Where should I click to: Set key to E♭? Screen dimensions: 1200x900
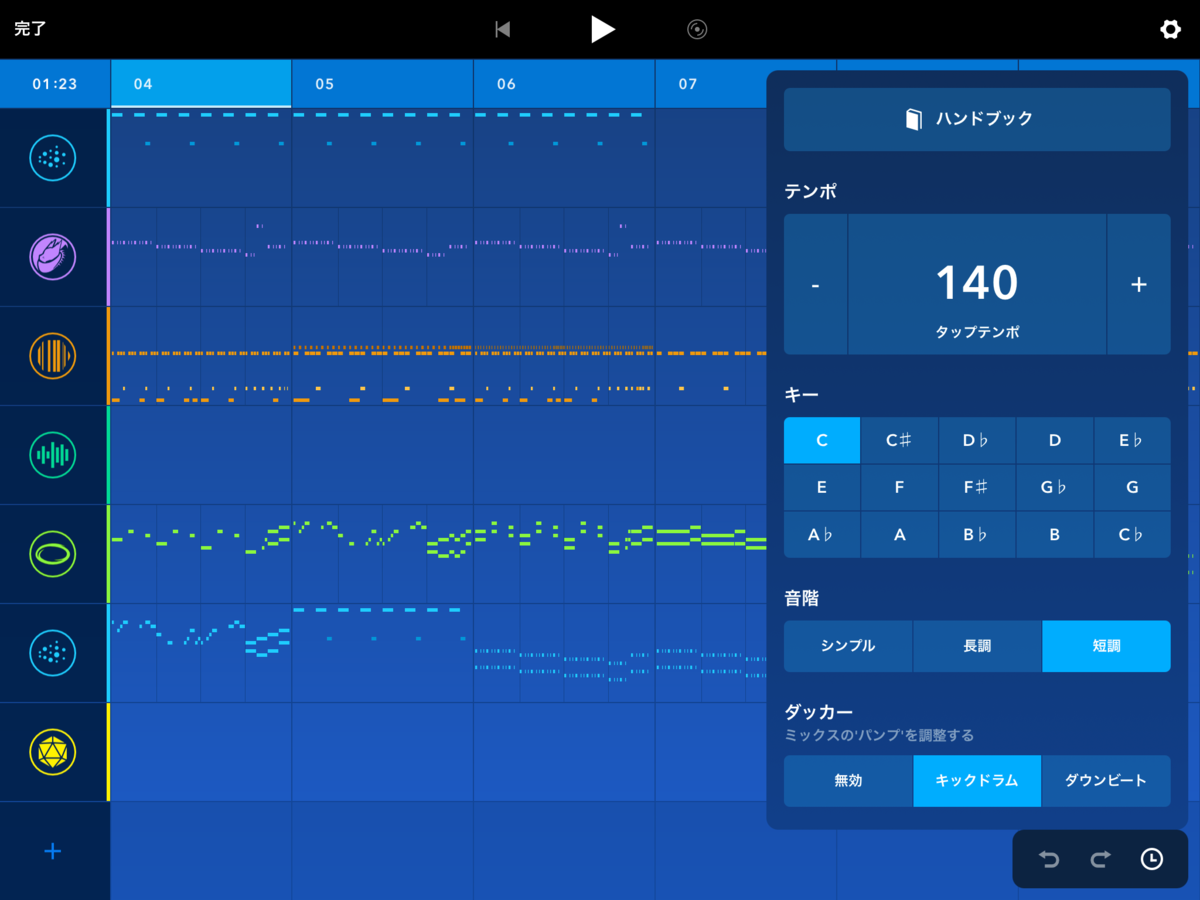point(1132,441)
